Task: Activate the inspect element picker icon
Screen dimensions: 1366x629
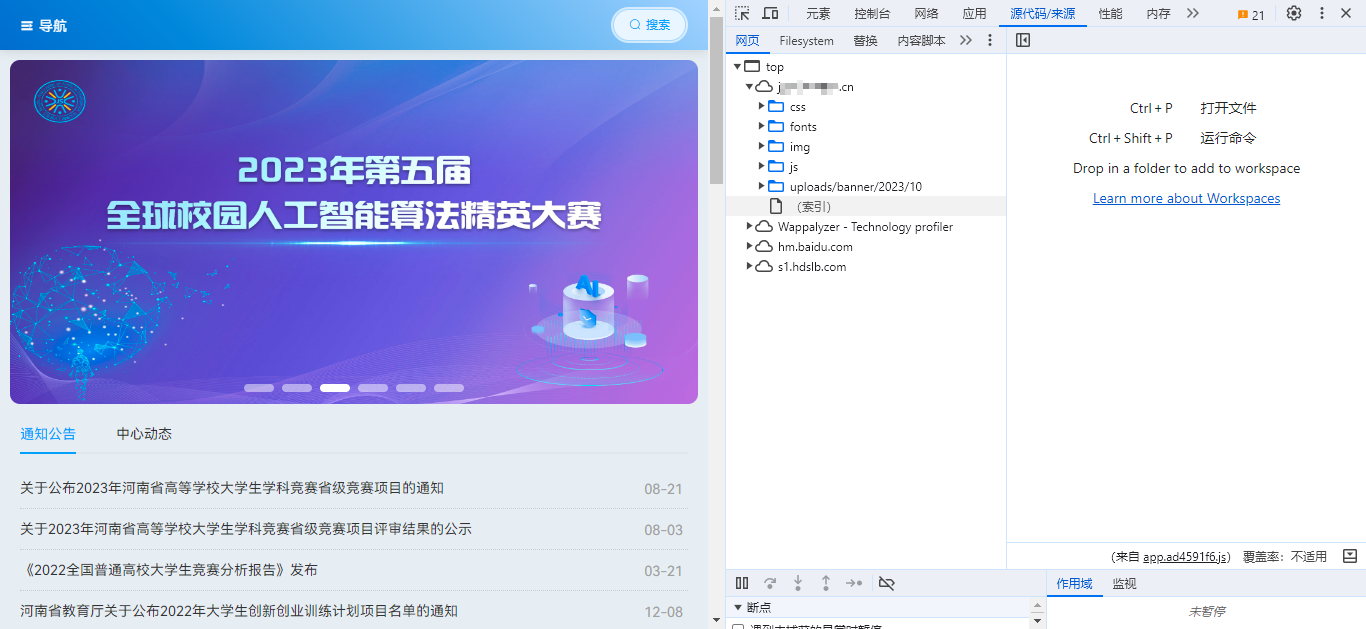Action: click(x=742, y=13)
